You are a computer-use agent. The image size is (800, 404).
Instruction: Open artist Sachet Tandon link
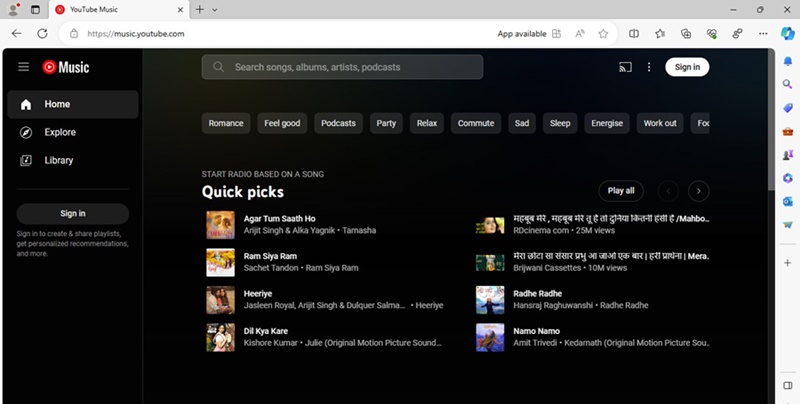click(271, 268)
